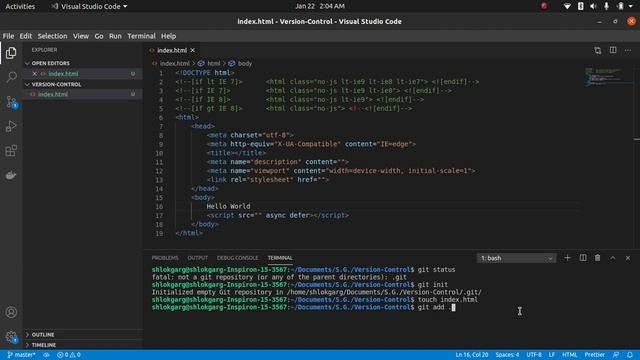Open the Accounts icon in activity bar

[11, 312]
